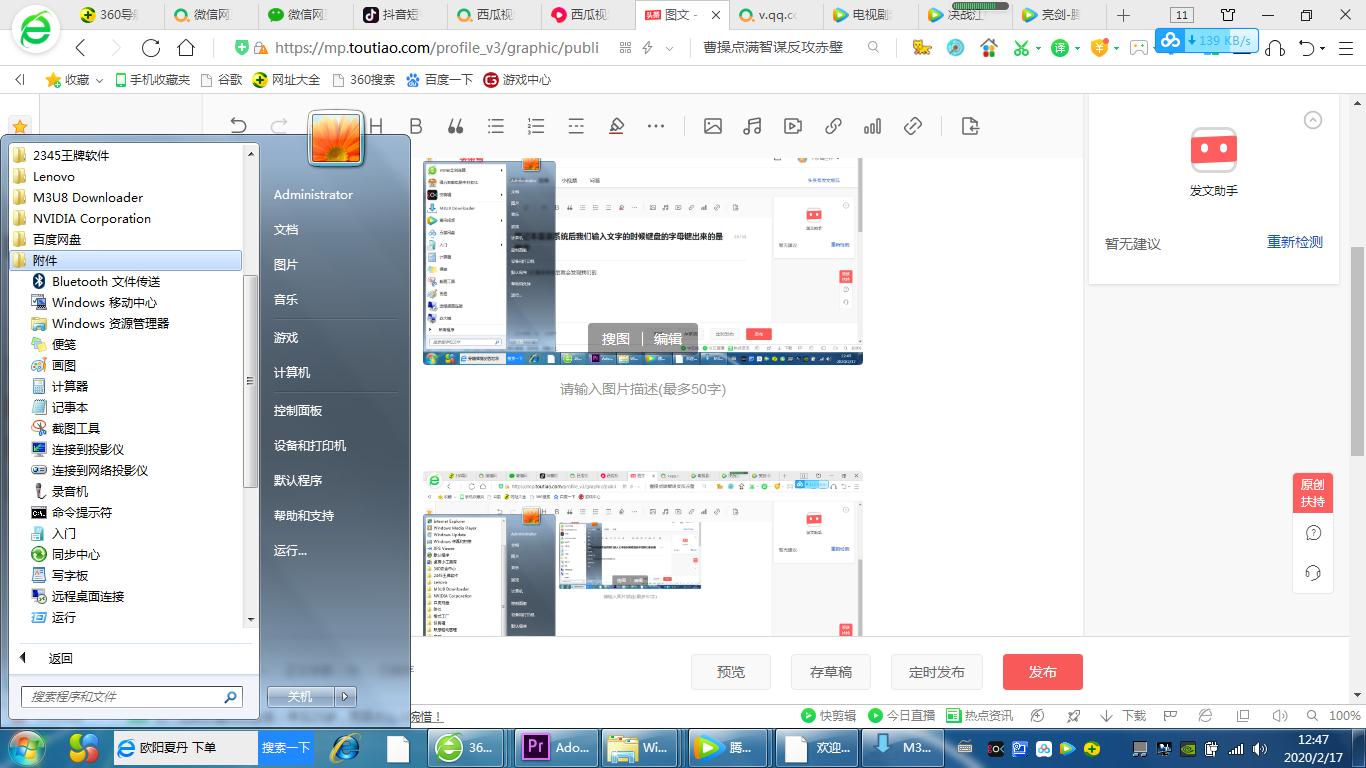Click the 重新检测 link
Image resolution: width=1366 pixels, height=768 pixels.
[1295, 242]
